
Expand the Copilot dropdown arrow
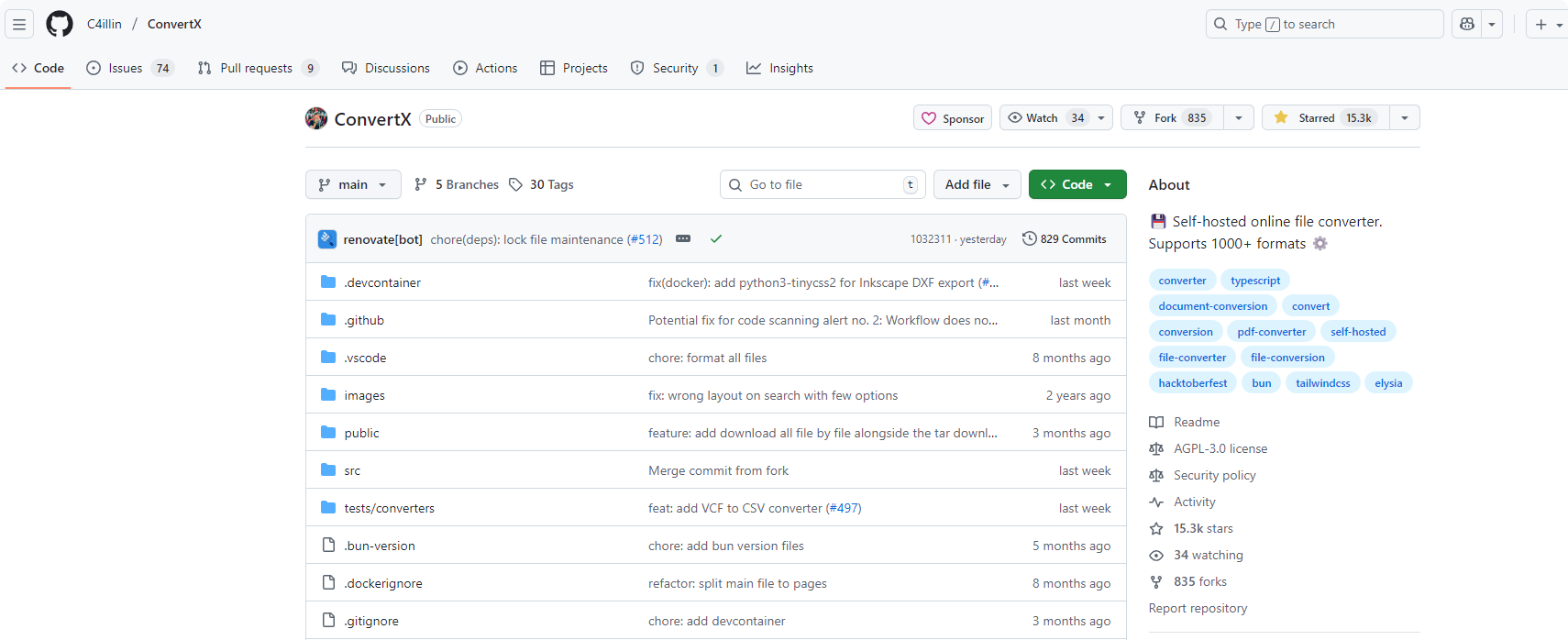(1492, 25)
